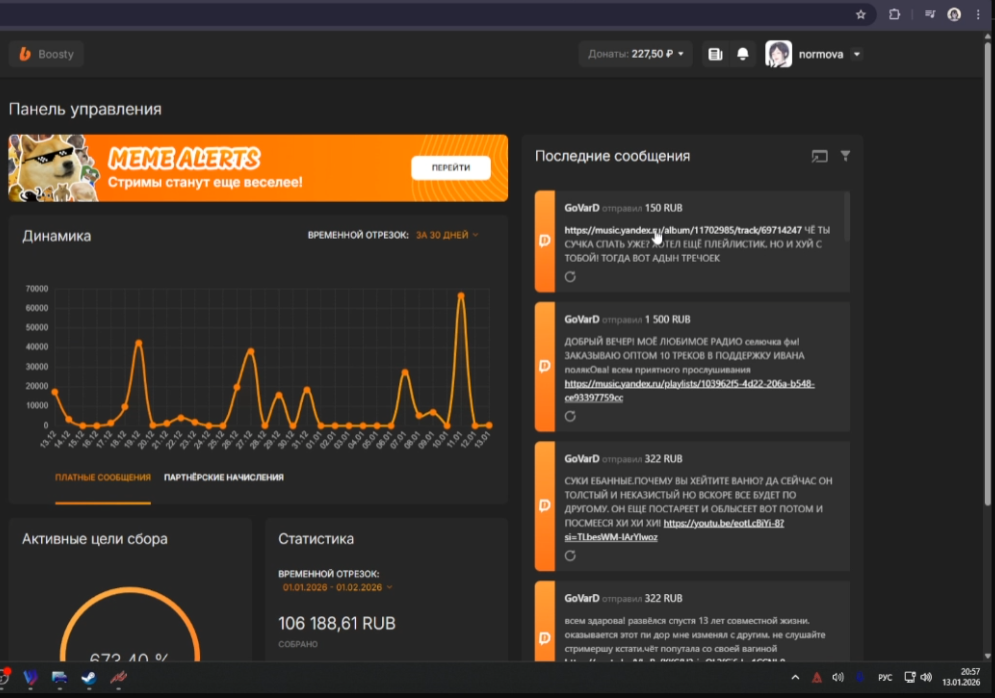Click GoVarD name on the 150 RUB message

581,208
